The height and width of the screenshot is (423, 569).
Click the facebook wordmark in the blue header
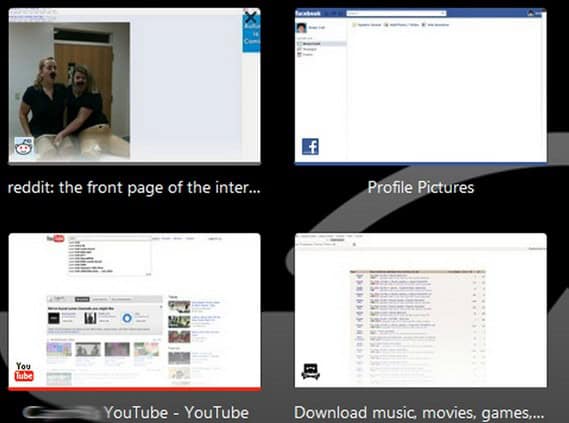click(308, 13)
